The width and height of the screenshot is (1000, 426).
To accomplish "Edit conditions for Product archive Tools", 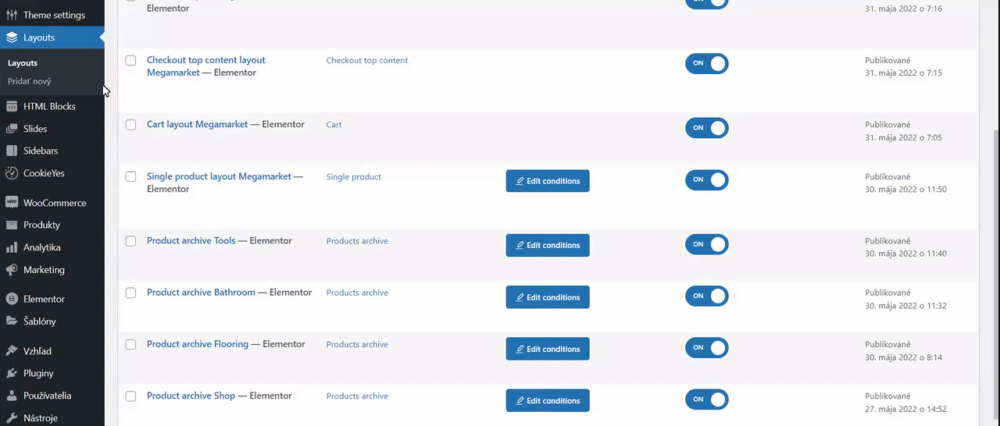I will coord(548,246).
